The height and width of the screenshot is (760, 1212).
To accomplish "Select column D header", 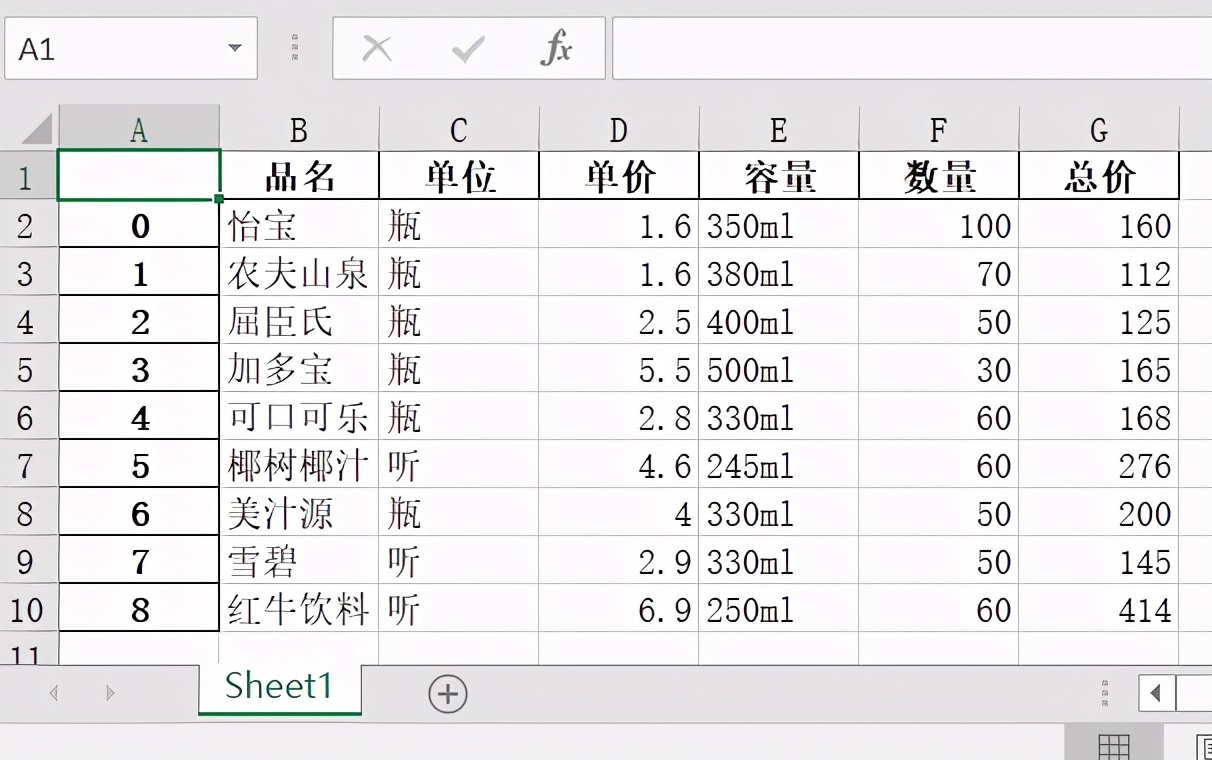I will coord(619,128).
